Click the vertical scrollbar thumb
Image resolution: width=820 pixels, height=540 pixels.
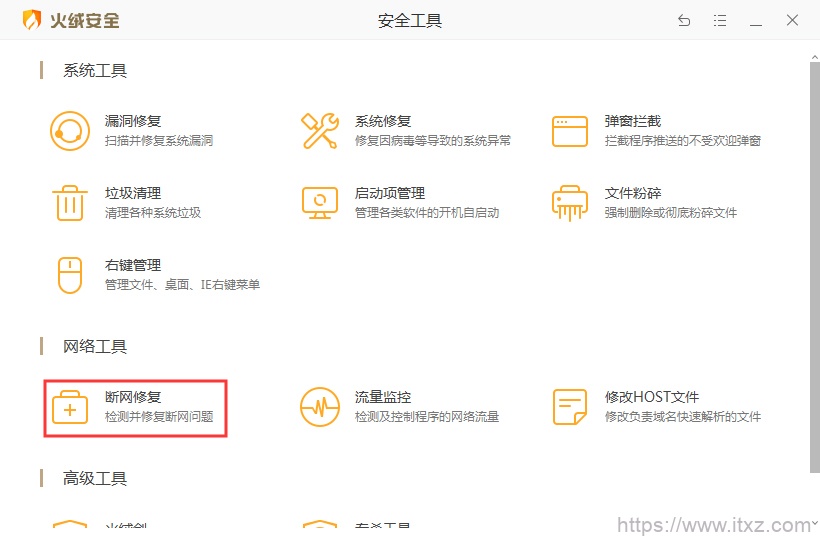(x=815, y=267)
